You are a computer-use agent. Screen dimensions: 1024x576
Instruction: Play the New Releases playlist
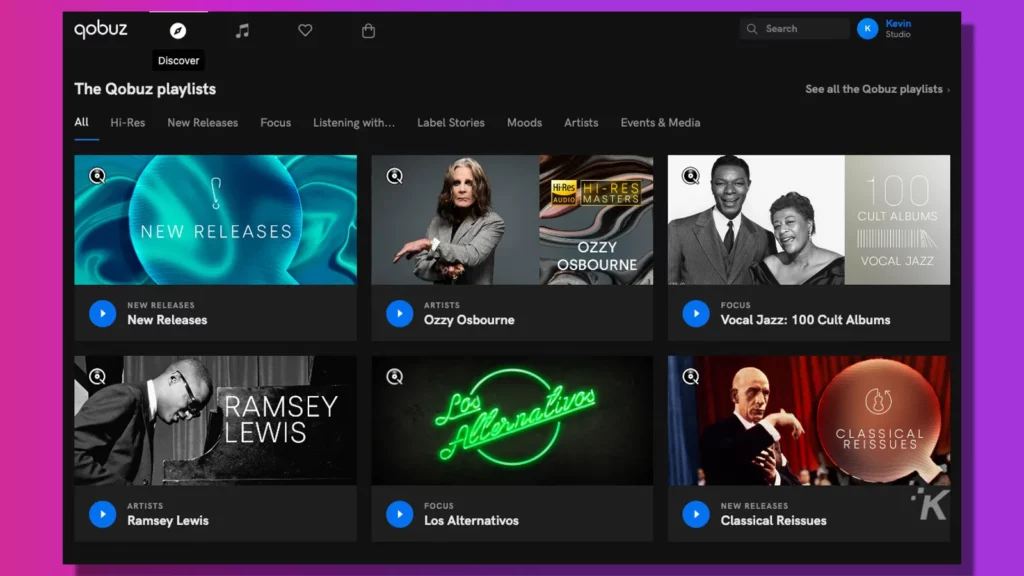(x=102, y=313)
